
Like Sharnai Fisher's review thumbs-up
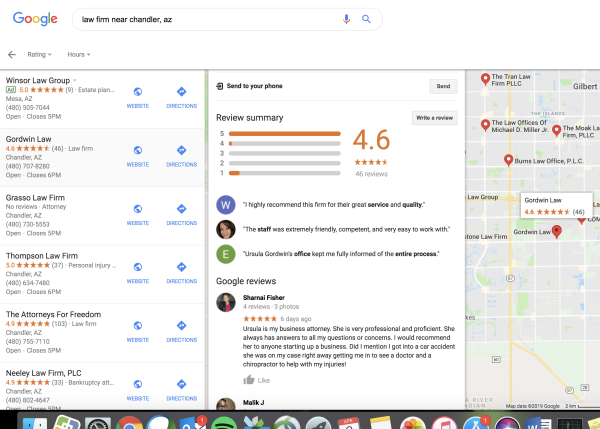point(249,380)
